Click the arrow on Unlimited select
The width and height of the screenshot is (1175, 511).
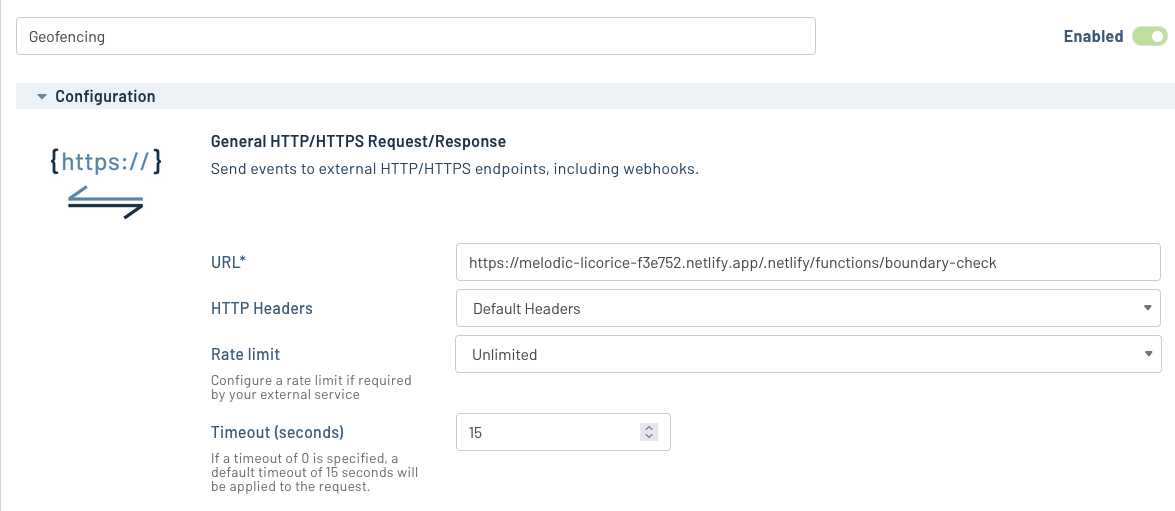click(1147, 354)
